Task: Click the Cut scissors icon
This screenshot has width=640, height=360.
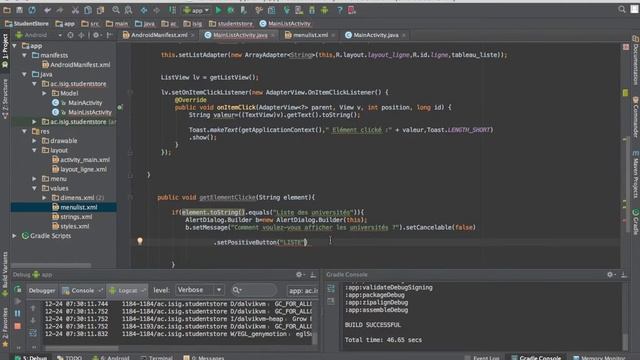Action: 76,10
